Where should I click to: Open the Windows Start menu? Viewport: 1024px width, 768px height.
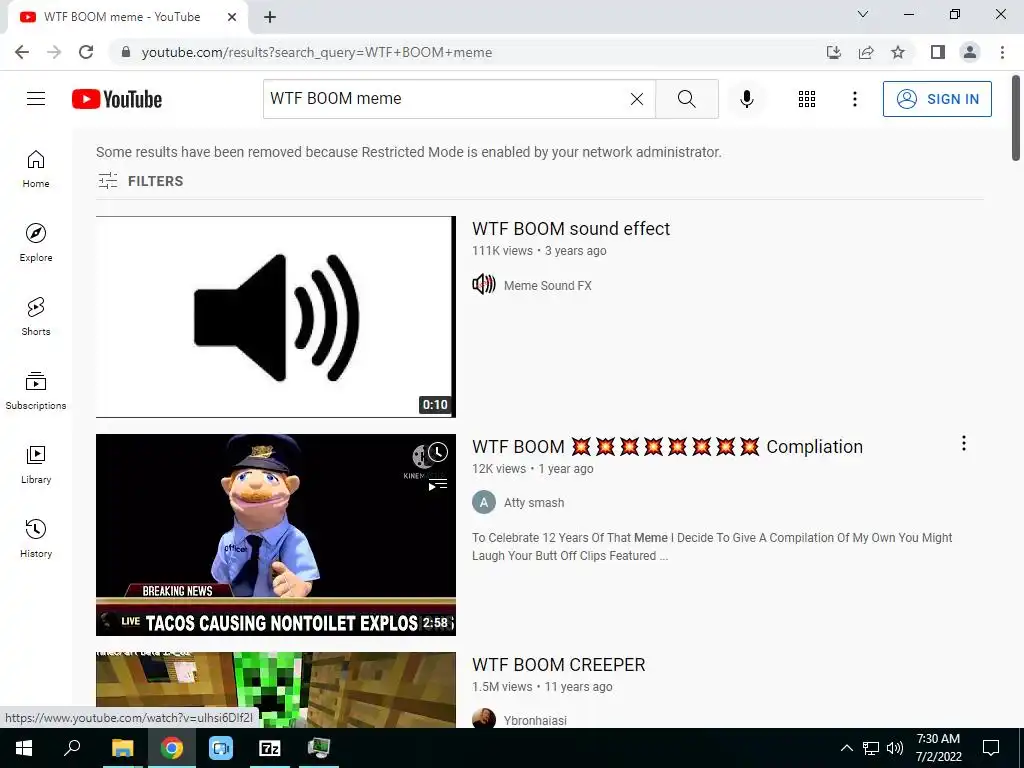pyautogui.click(x=24, y=748)
